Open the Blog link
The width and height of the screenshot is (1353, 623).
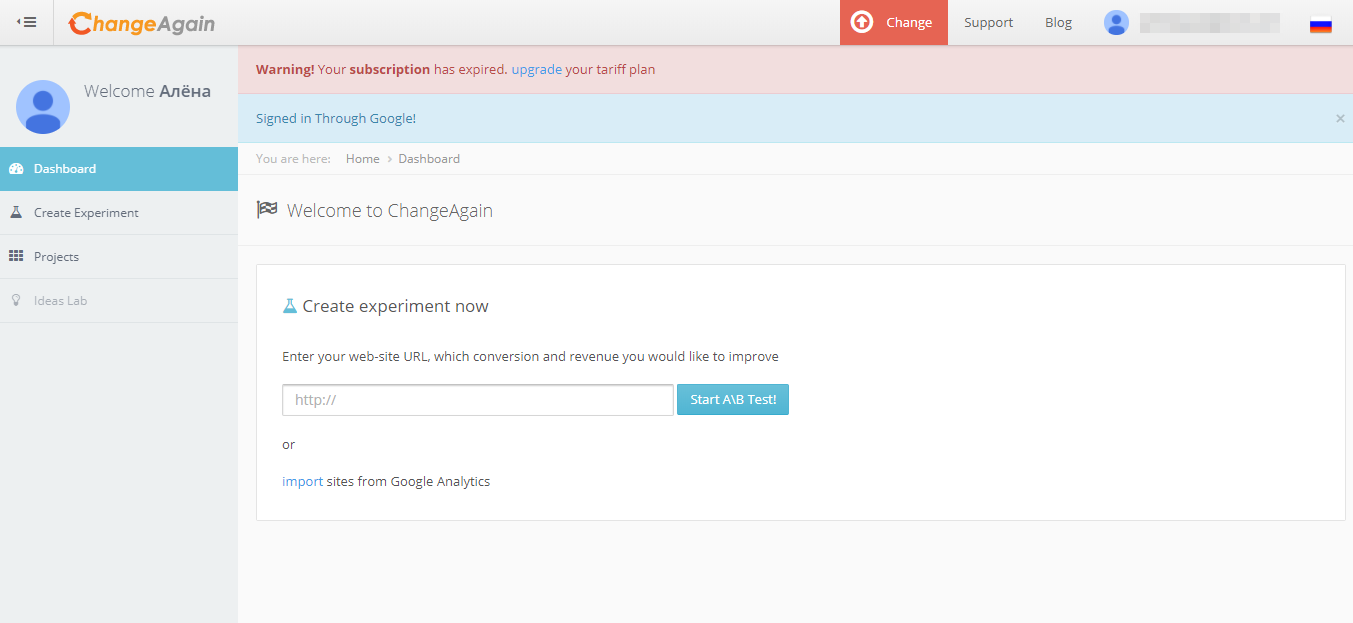tap(1058, 22)
